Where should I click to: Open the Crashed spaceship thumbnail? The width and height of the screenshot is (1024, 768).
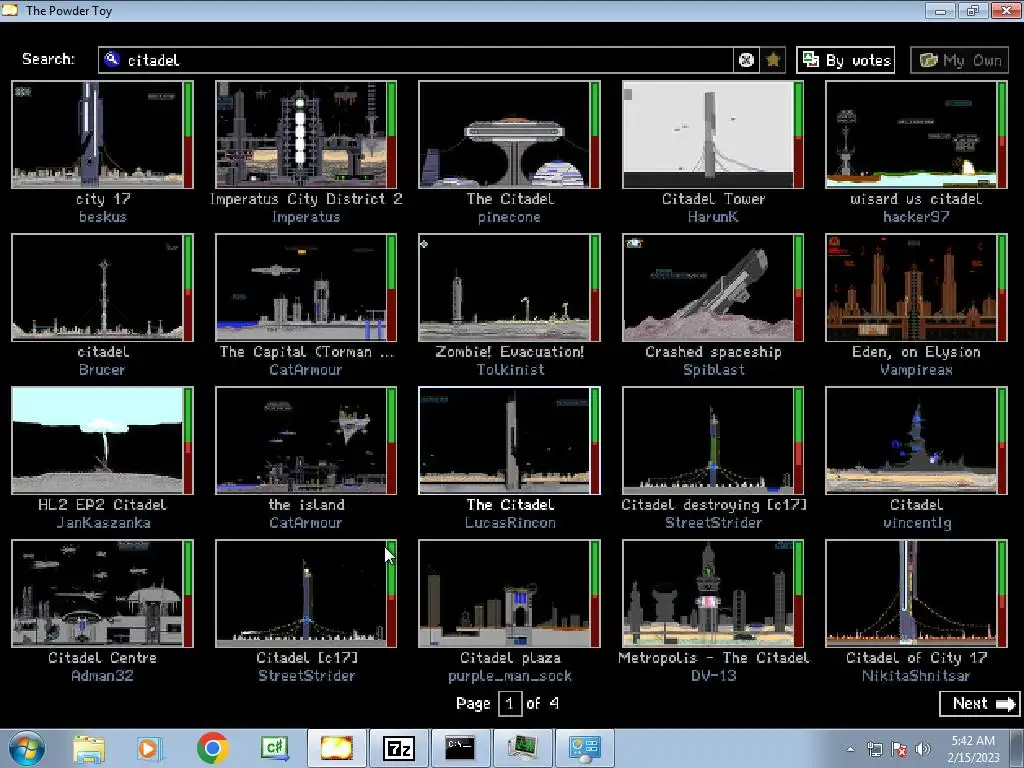tap(708, 287)
